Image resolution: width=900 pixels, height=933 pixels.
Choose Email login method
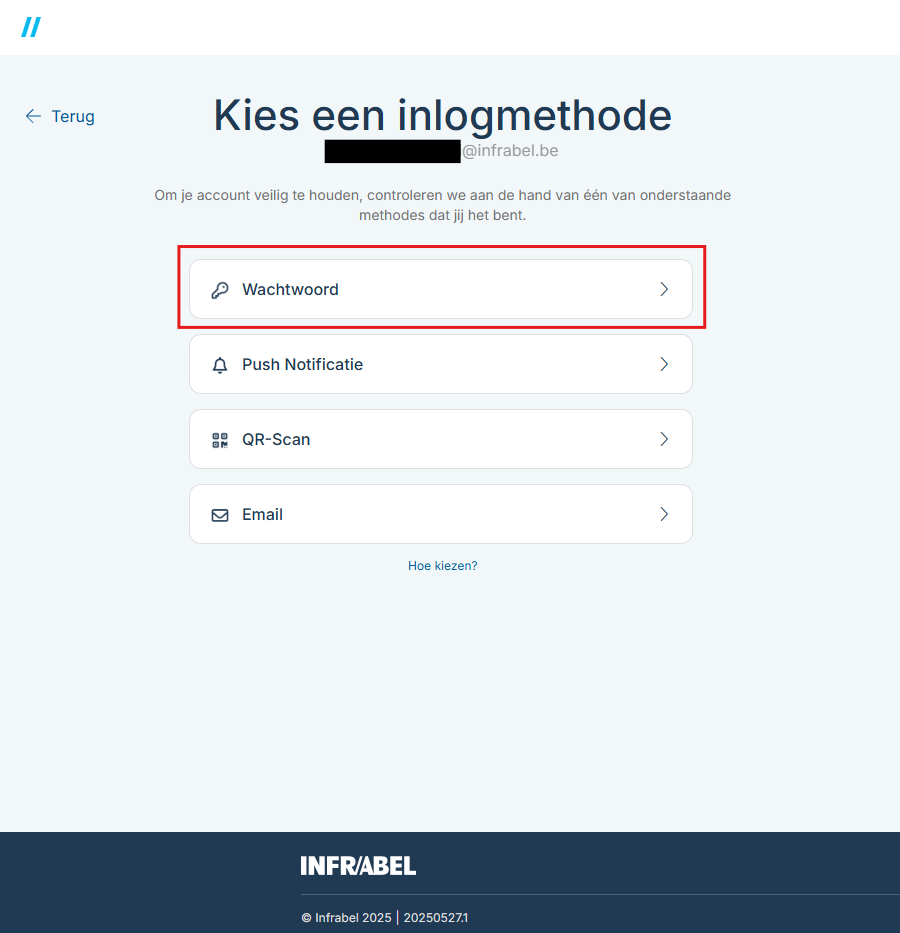click(x=441, y=514)
